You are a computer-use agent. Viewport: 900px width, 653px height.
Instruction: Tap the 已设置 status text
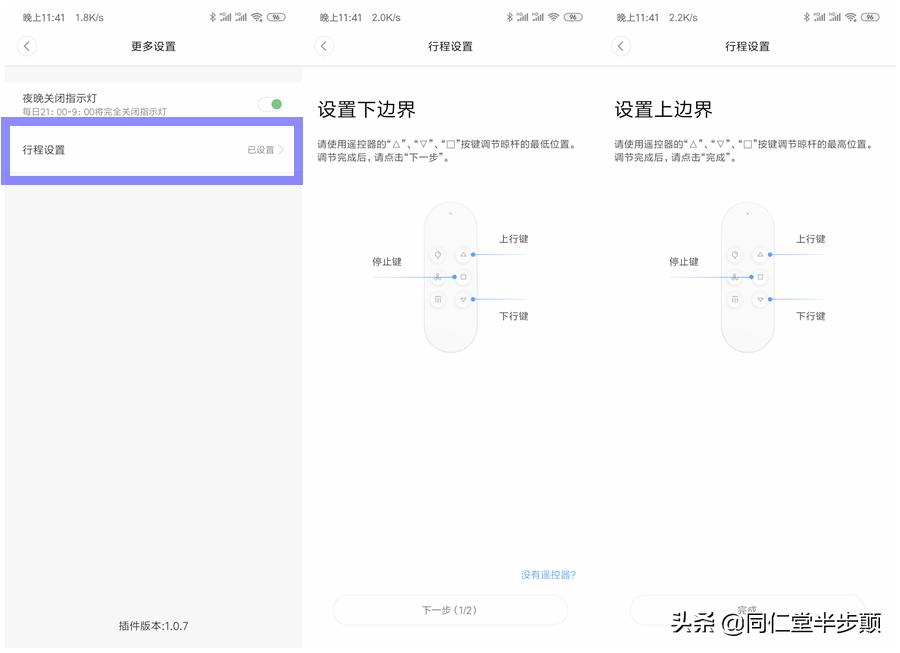264,150
